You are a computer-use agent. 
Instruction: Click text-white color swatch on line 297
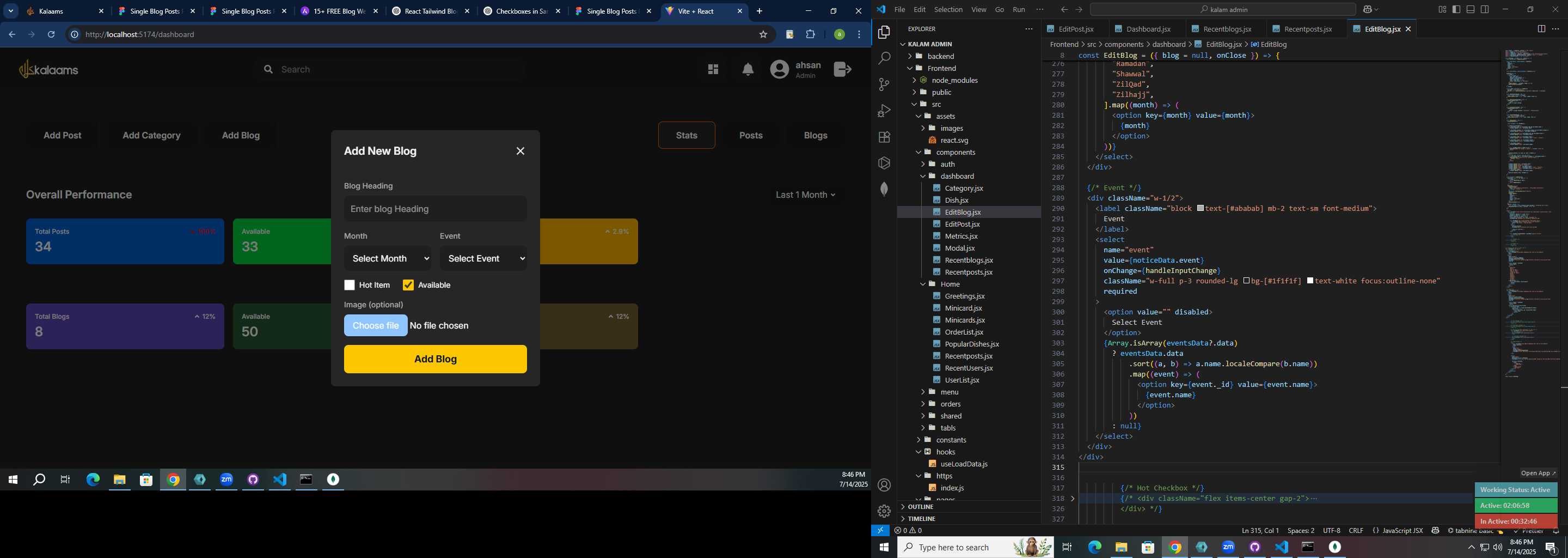coord(1310,281)
